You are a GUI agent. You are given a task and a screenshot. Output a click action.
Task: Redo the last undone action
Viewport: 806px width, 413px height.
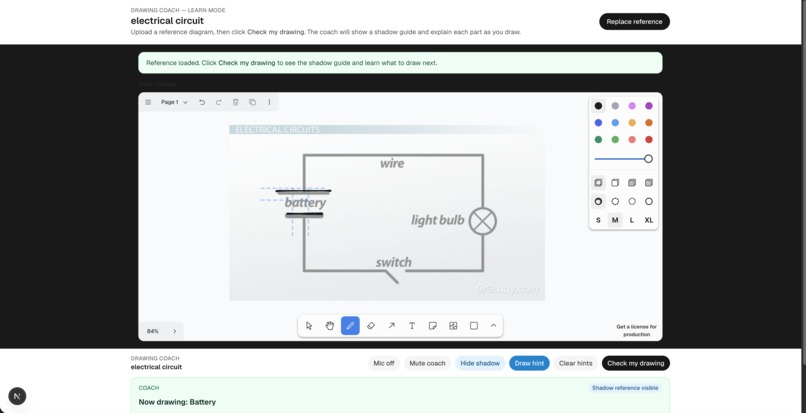tap(218, 102)
